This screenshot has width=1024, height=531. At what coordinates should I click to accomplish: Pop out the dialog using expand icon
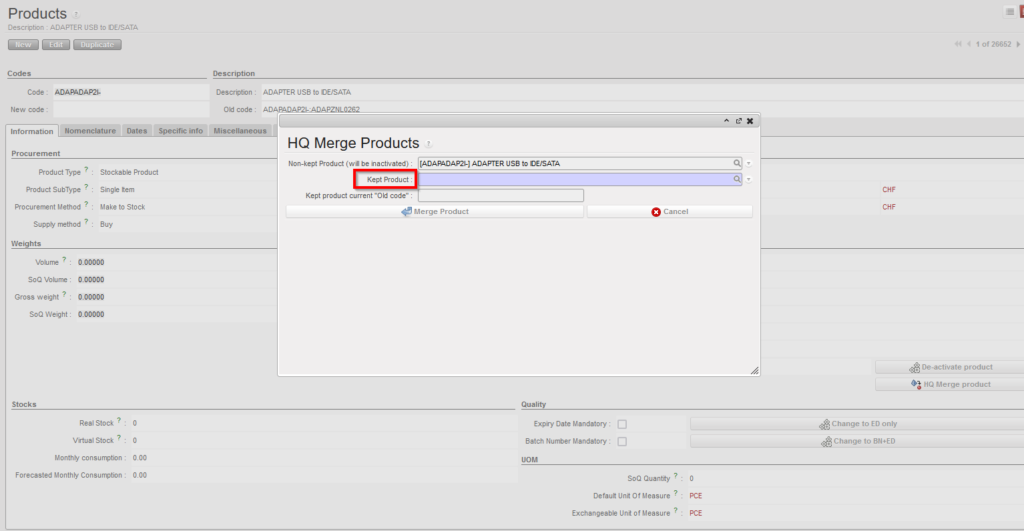coord(739,121)
